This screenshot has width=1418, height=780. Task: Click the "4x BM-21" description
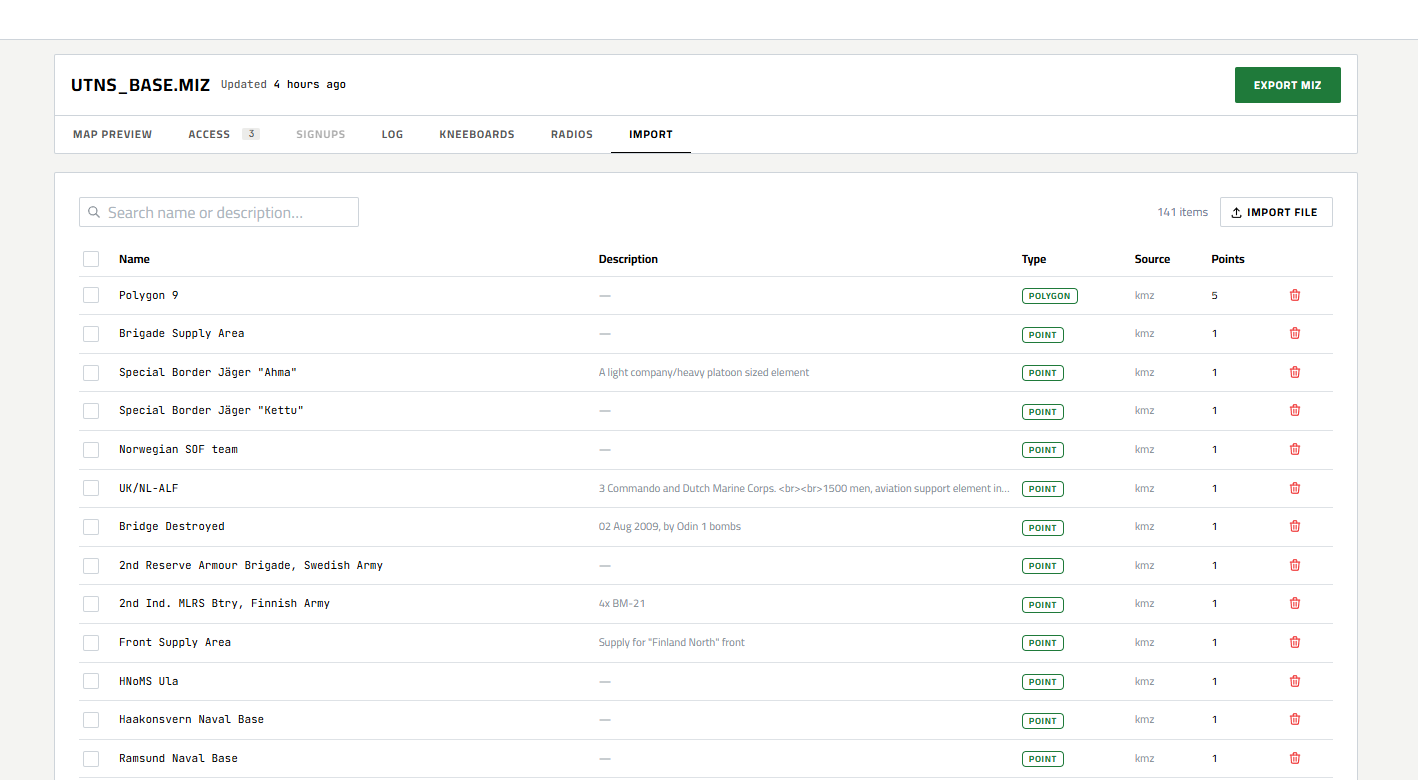click(x=622, y=603)
